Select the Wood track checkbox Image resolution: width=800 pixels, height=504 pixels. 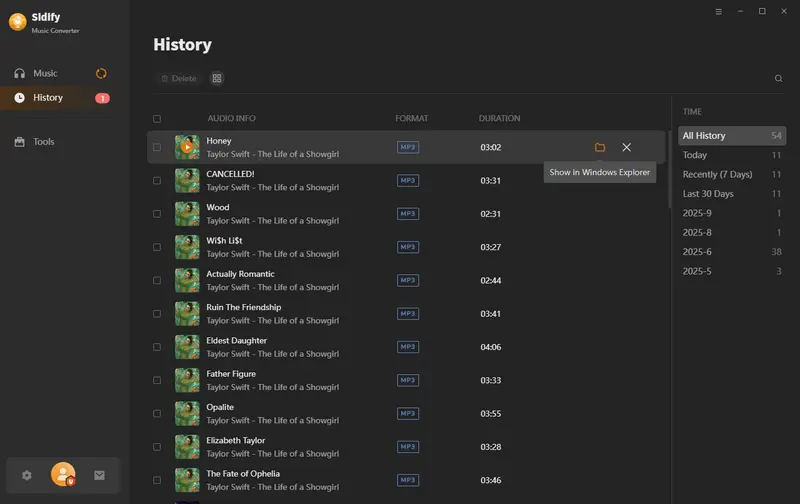tap(157, 214)
